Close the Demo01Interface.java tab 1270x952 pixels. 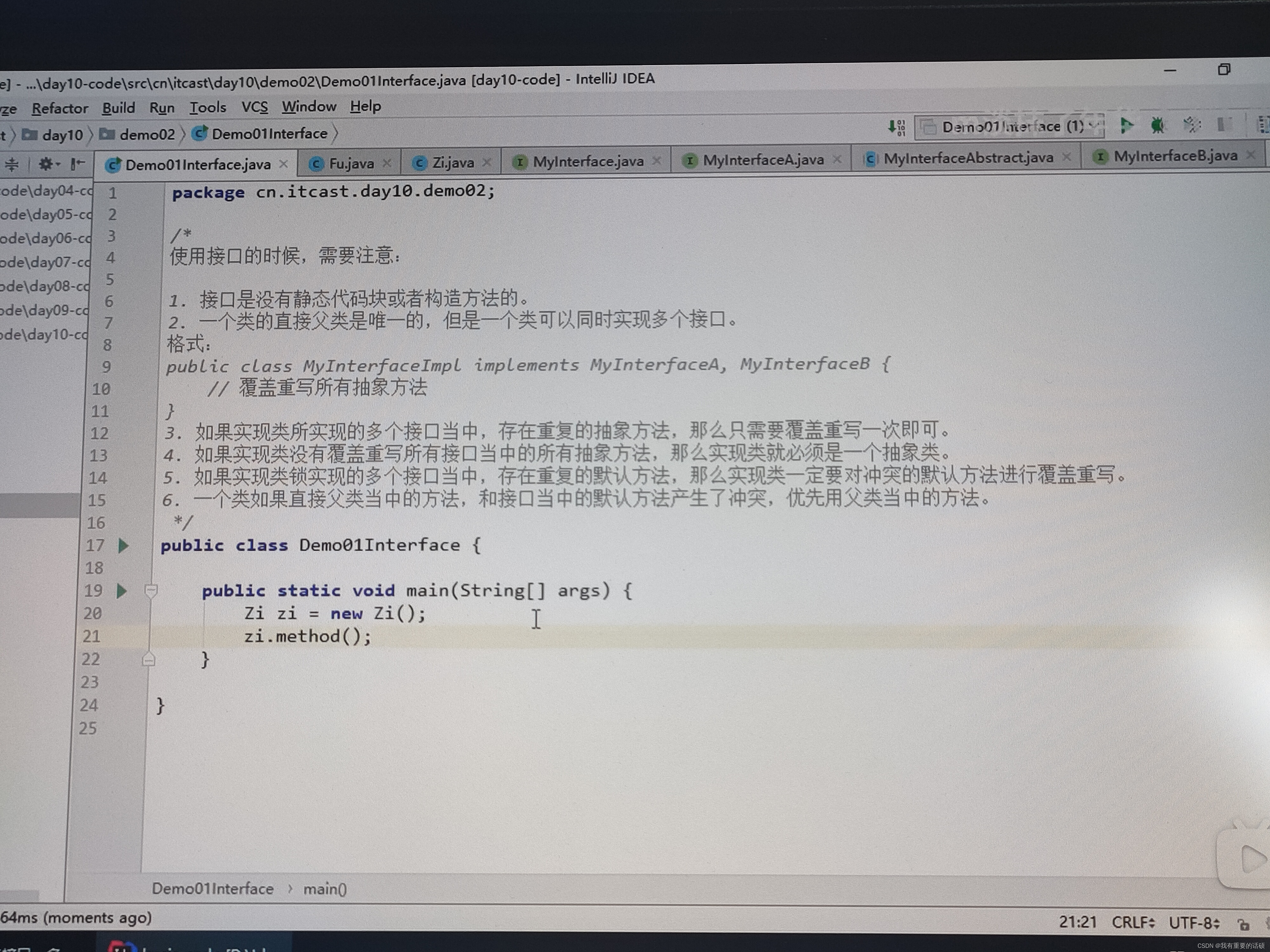[284, 164]
